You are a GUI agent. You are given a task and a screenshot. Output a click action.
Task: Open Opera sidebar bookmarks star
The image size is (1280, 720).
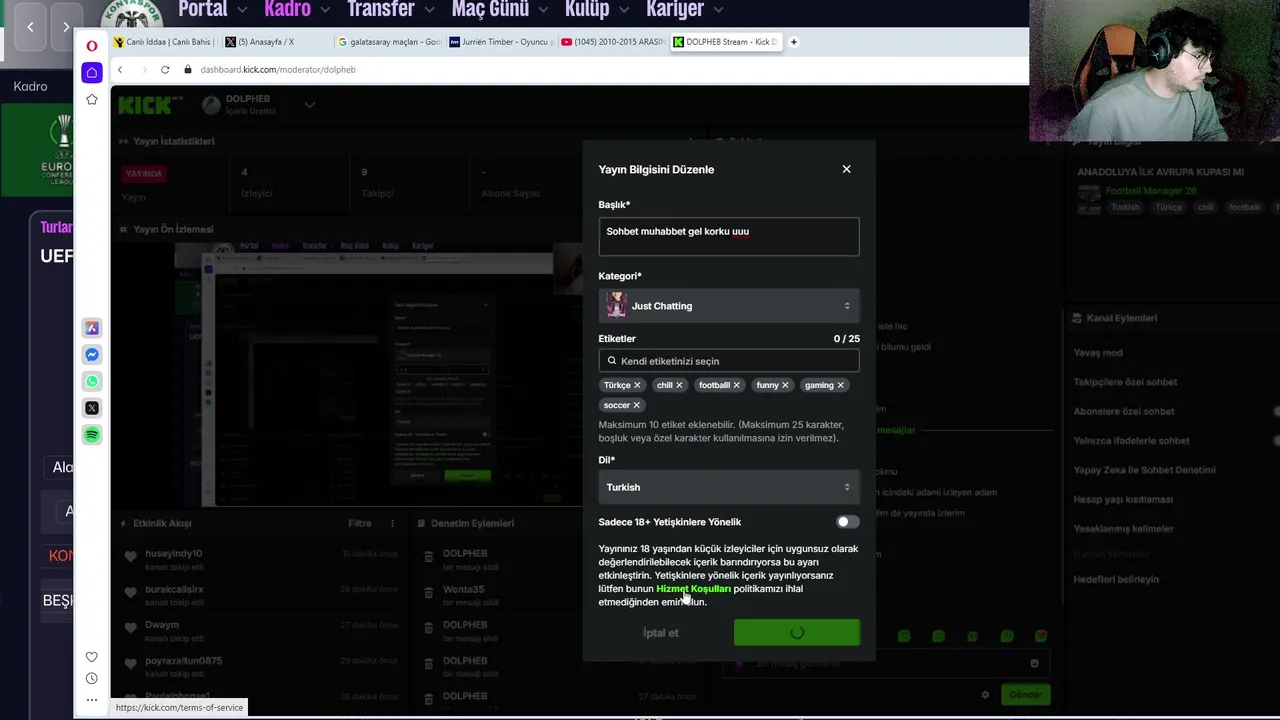pos(92,99)
